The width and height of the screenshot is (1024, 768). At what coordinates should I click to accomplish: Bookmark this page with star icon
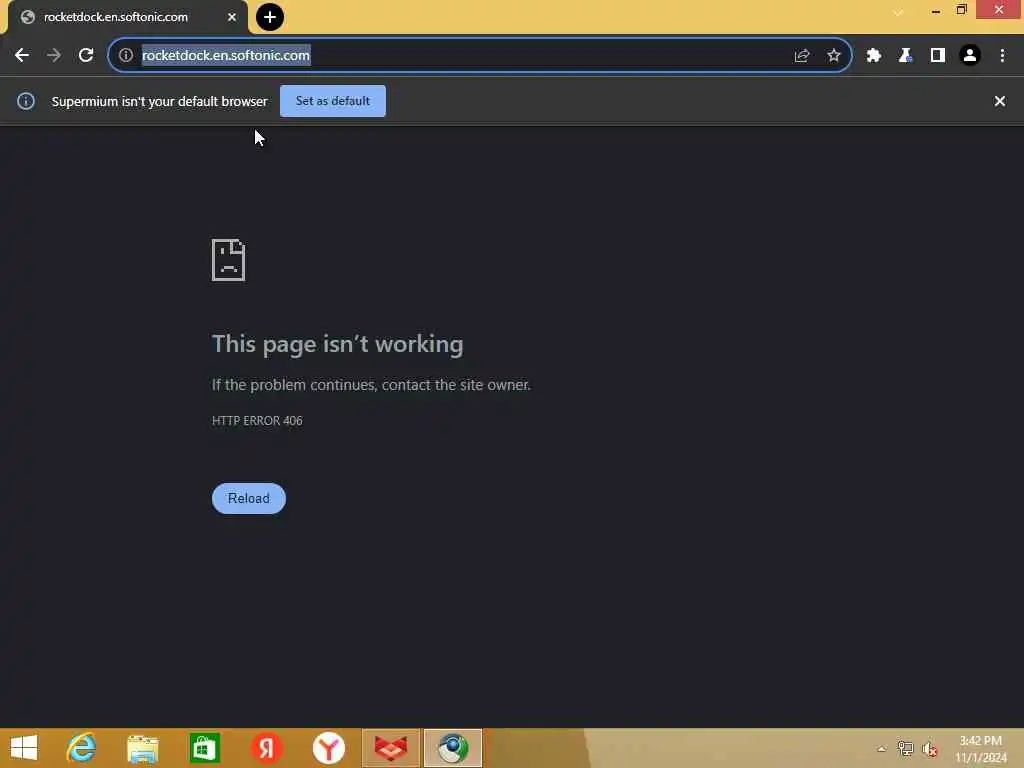(834, 56)
